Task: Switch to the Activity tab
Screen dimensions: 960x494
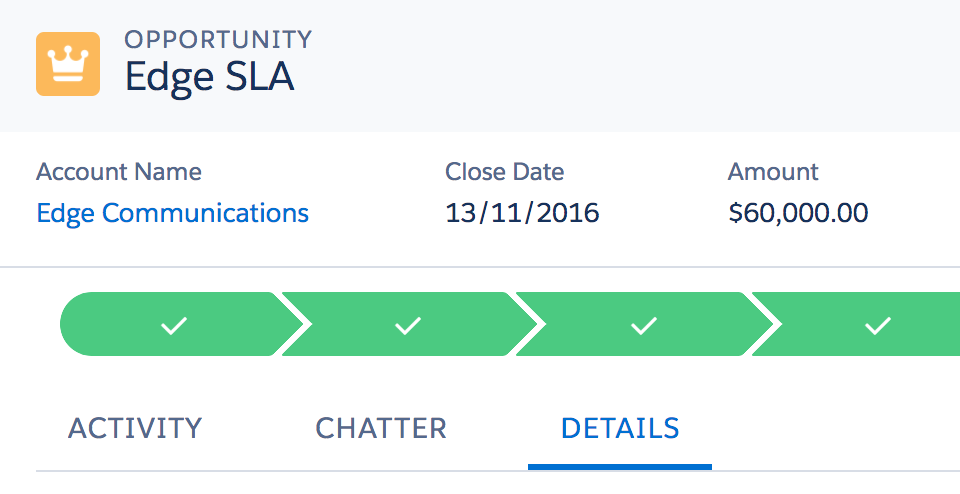Action: [x=135, y=428]
